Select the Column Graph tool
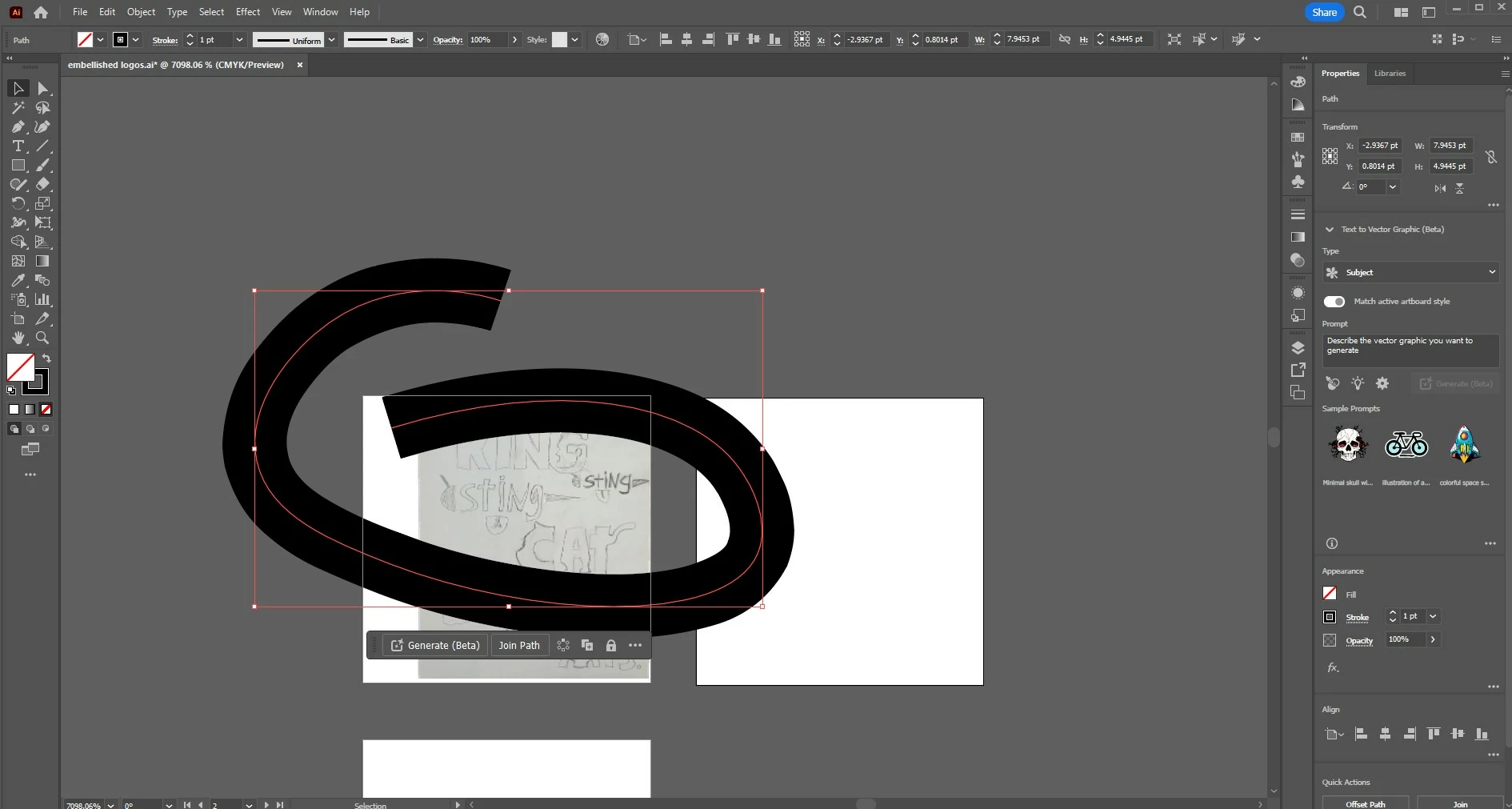 (x=43, y=299)
